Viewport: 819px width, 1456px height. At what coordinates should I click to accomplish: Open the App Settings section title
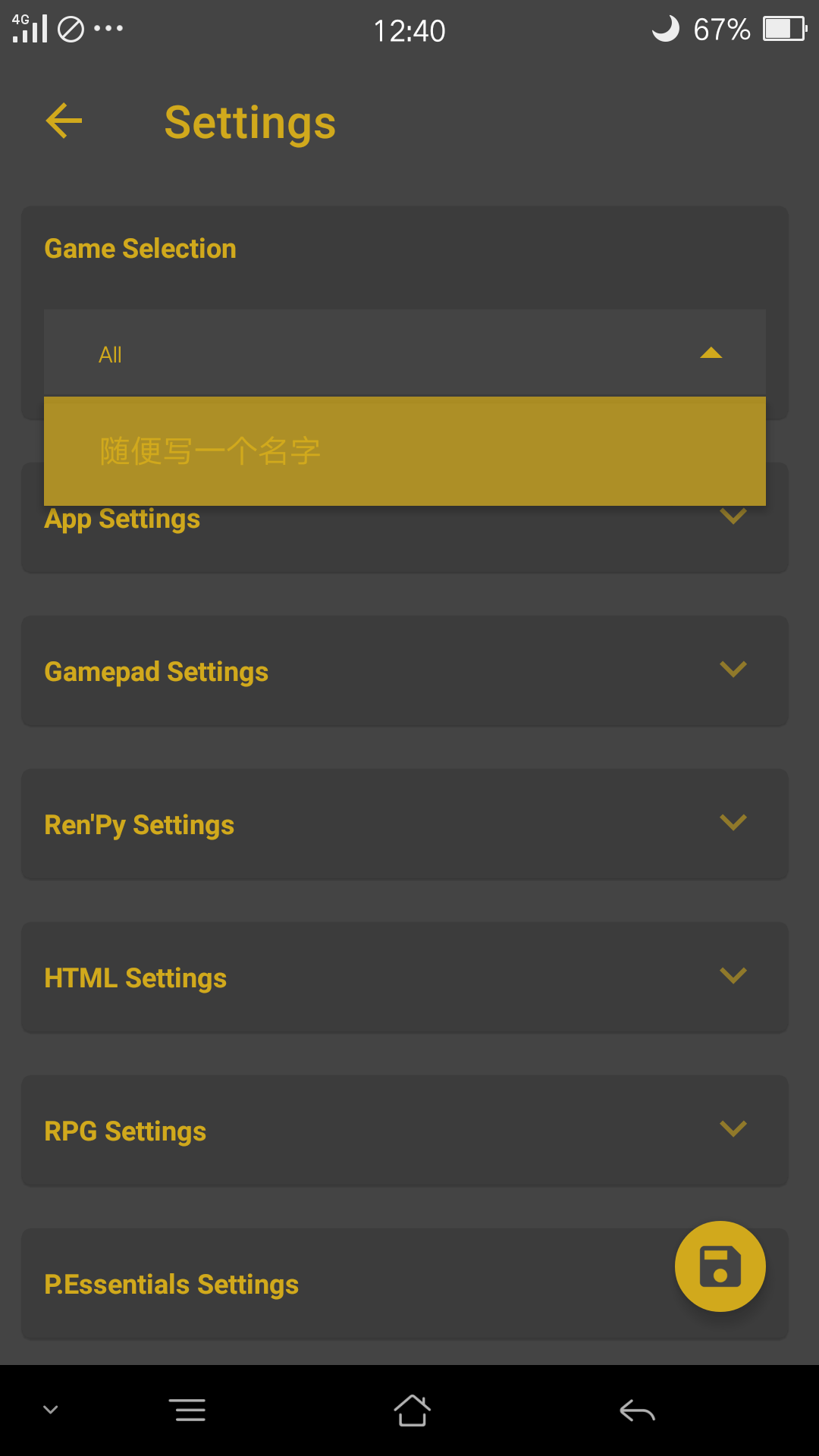click(x=122, y=519)
